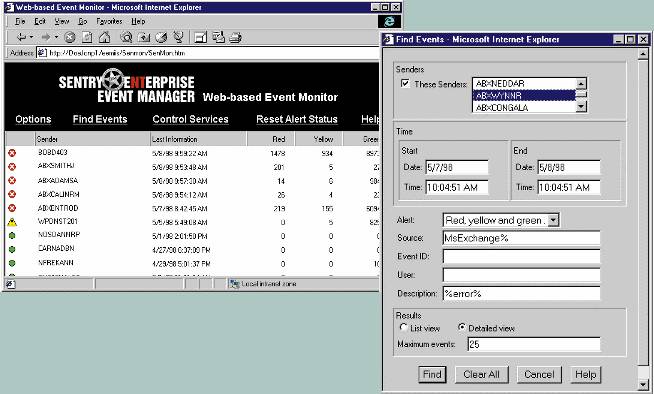Open the History toolbar icon

161,38
